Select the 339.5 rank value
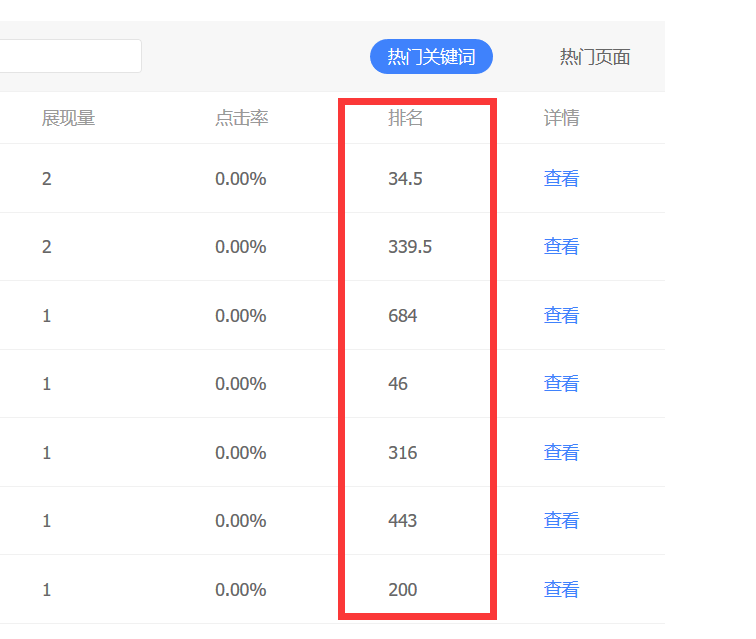This screenshot has width=756, height=639. click(410, 247)
